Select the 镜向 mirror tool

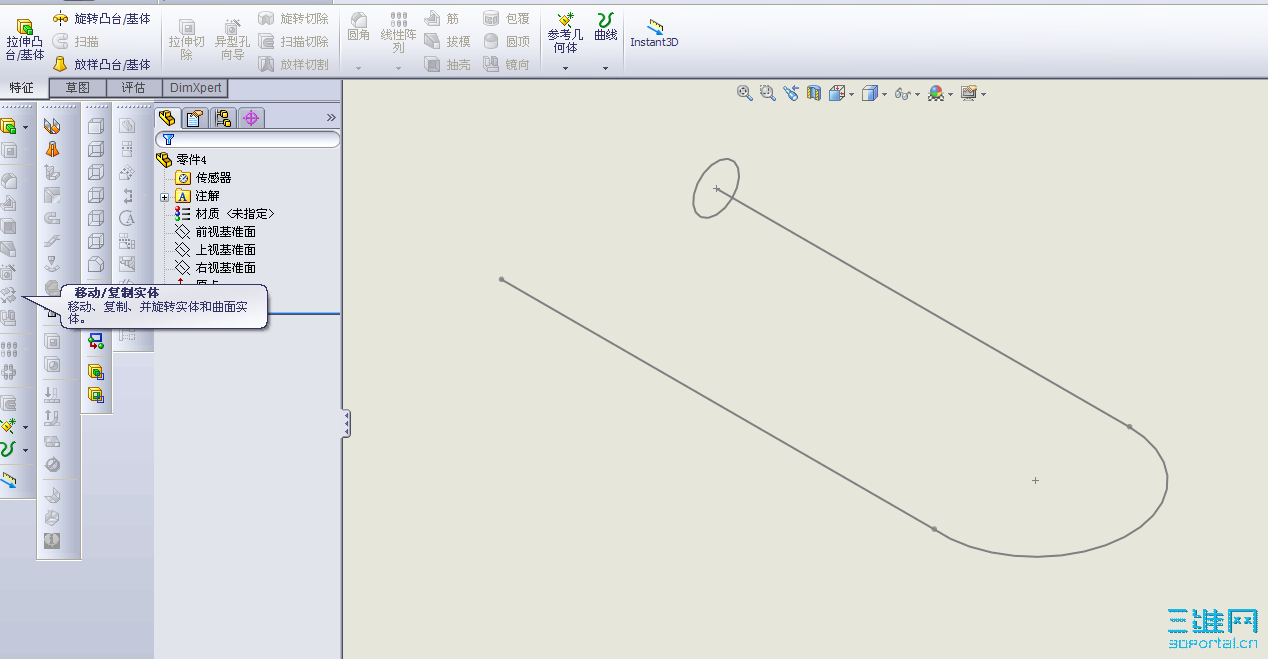tap(506, 64)
